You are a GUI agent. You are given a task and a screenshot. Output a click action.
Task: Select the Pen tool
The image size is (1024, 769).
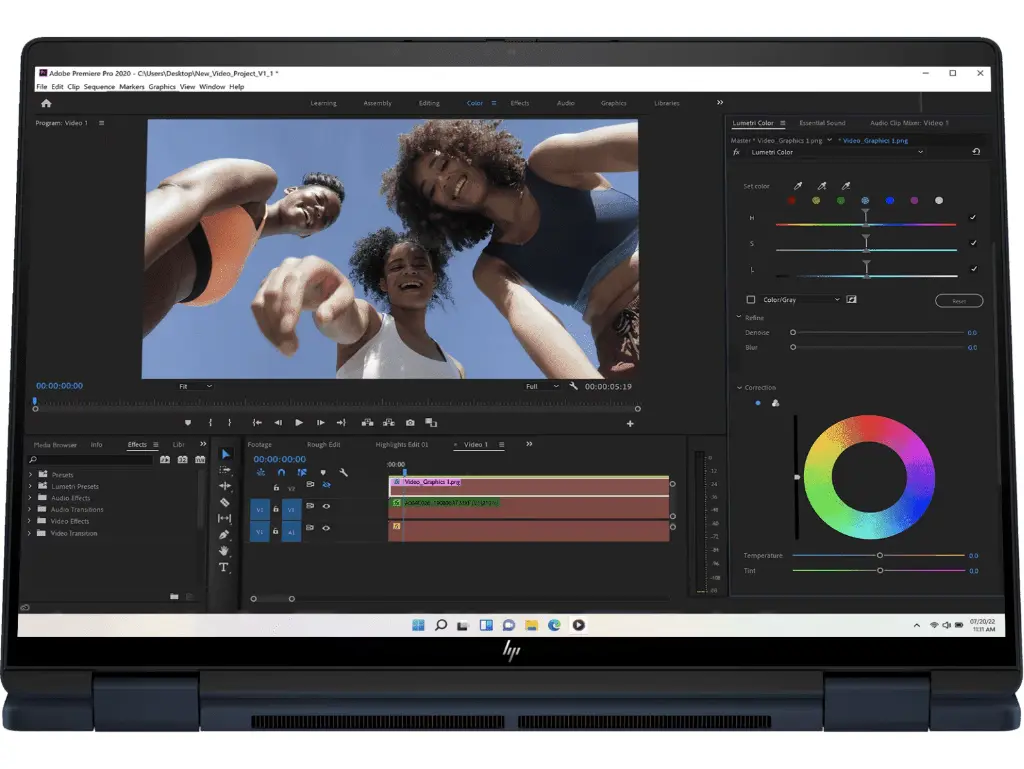click(224, 535)
